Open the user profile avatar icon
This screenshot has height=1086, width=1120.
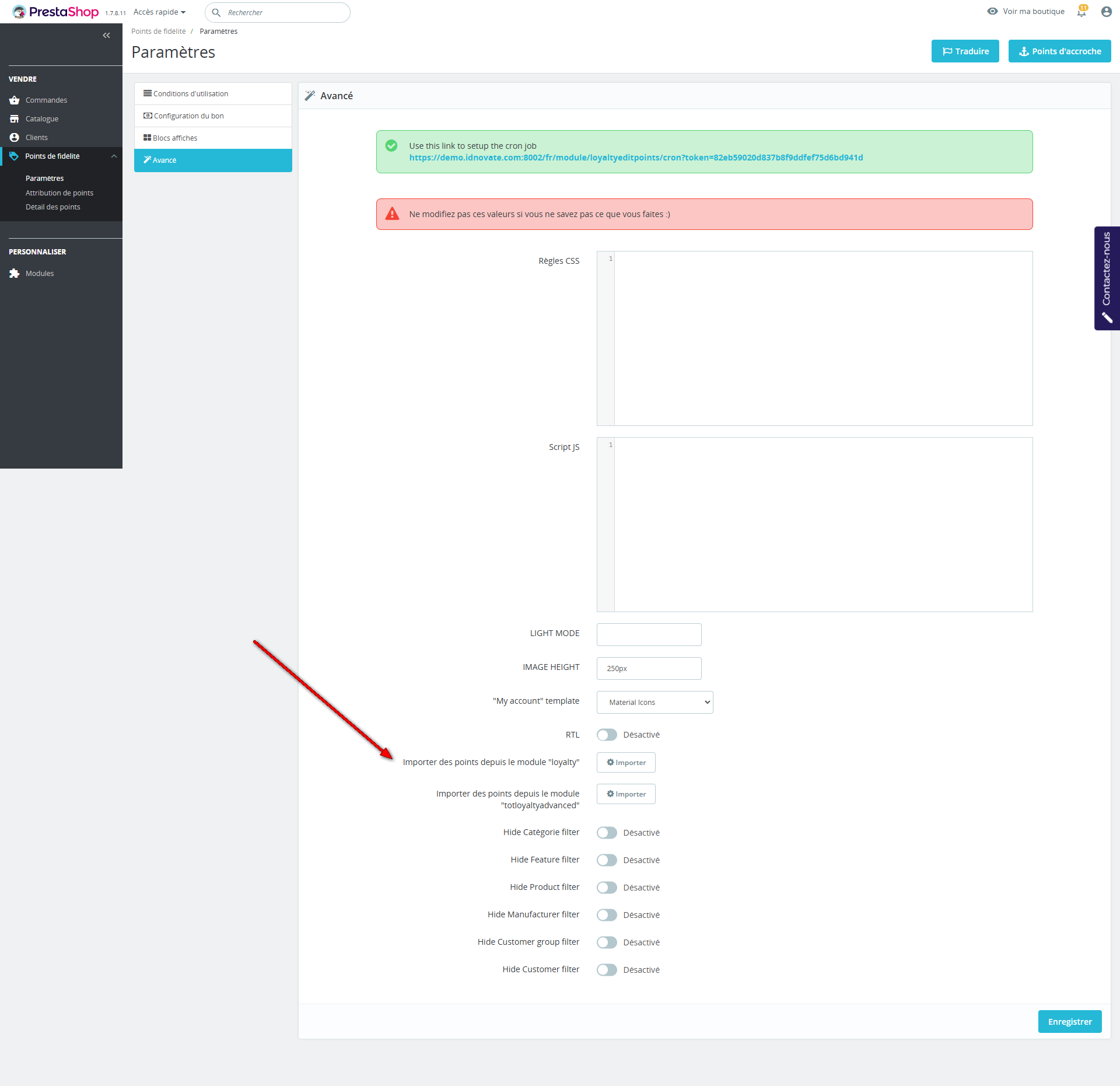pyautogui.click(x=1106, y=12)
